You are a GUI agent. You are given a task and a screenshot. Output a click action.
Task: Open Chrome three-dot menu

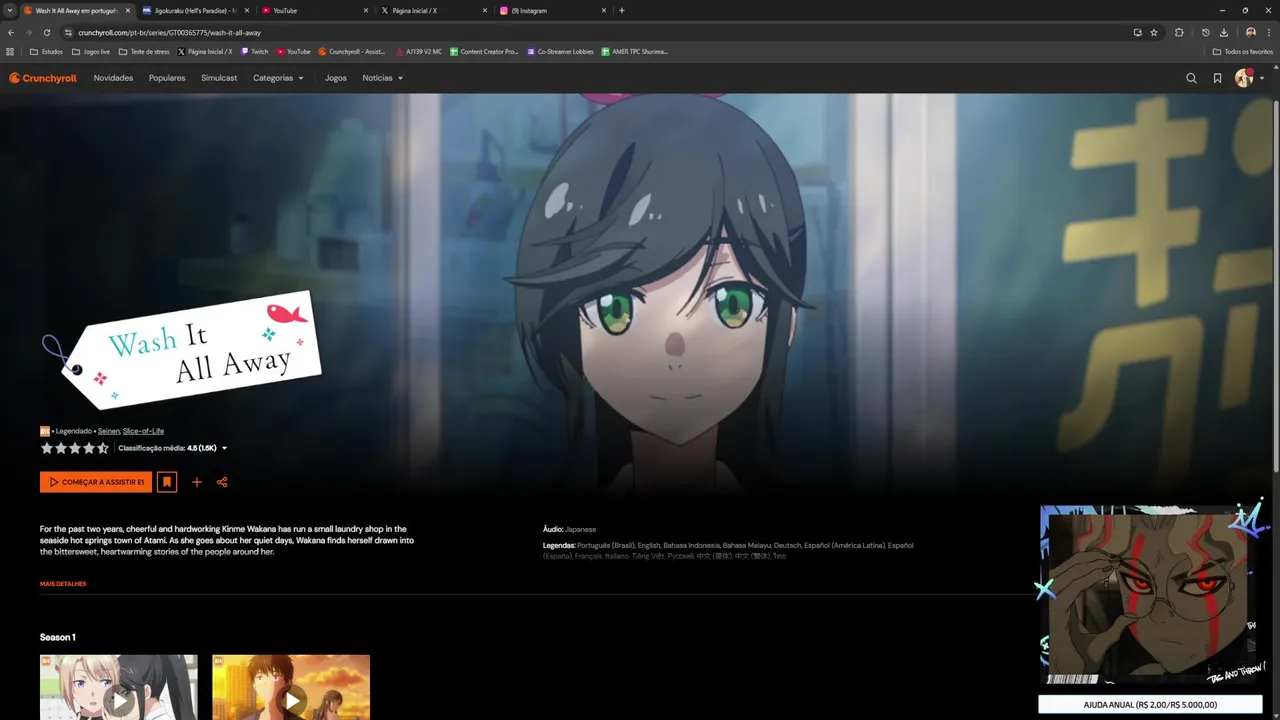click(1269, 32)
